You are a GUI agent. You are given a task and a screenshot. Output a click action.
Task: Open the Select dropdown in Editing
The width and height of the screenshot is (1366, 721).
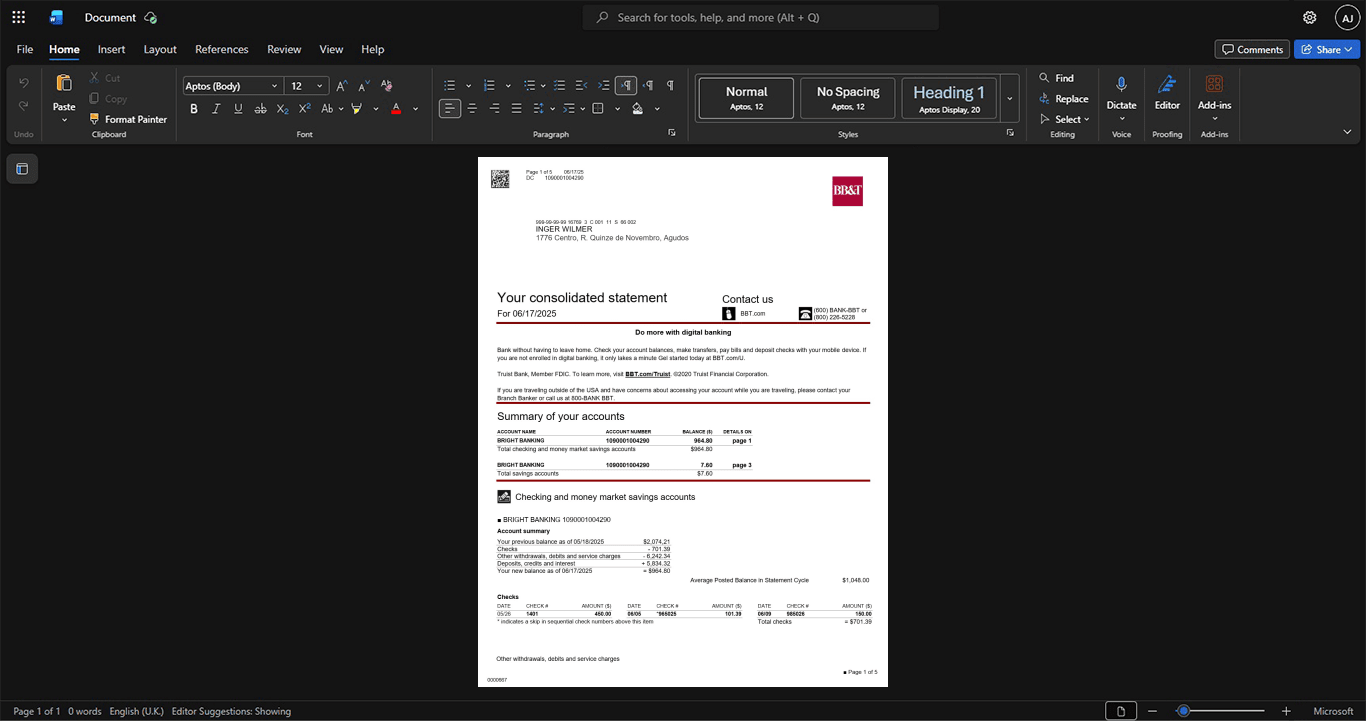[x=1065, y=119]
